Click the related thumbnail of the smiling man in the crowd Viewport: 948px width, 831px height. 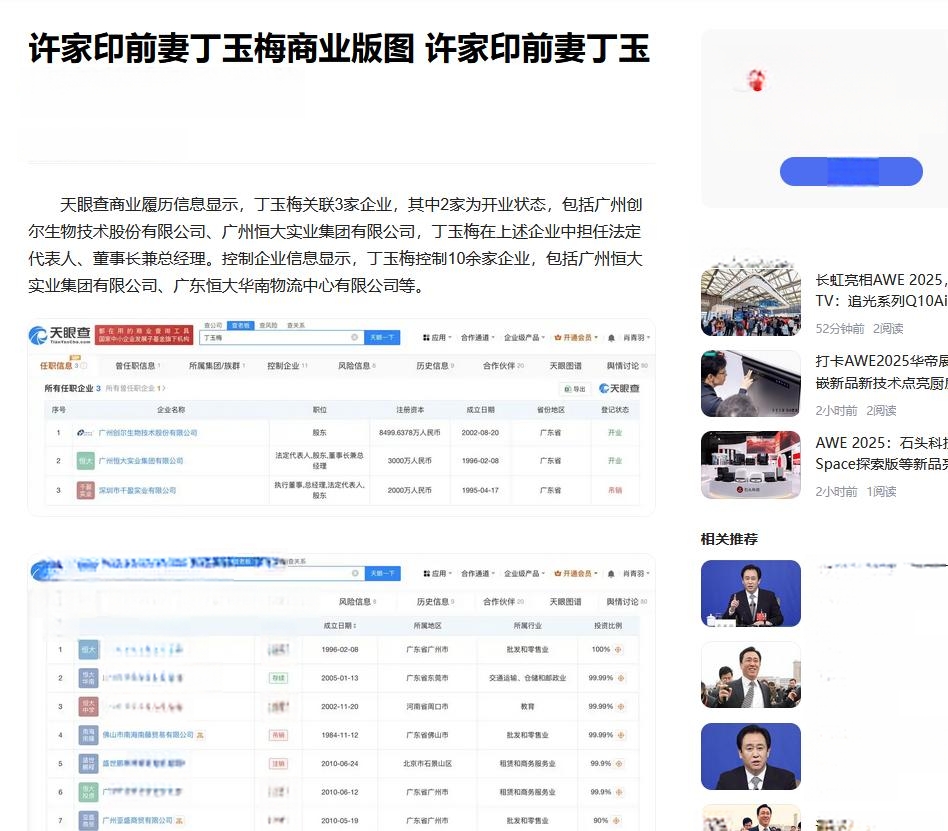(x=751, y=675)
